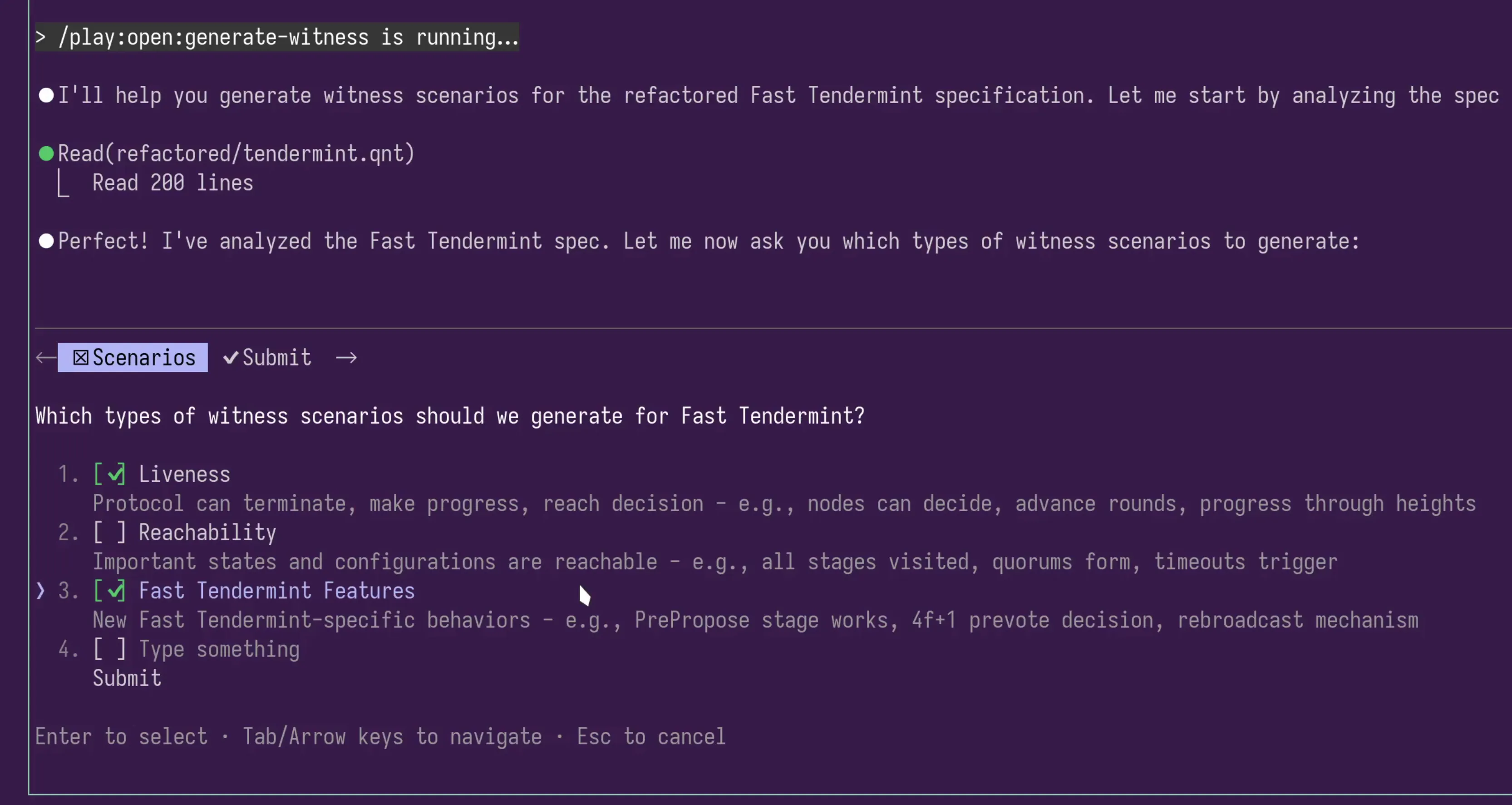Click the running /play:open:generate-witness status line
1512x805 pixels.
(x=276, y=37)
